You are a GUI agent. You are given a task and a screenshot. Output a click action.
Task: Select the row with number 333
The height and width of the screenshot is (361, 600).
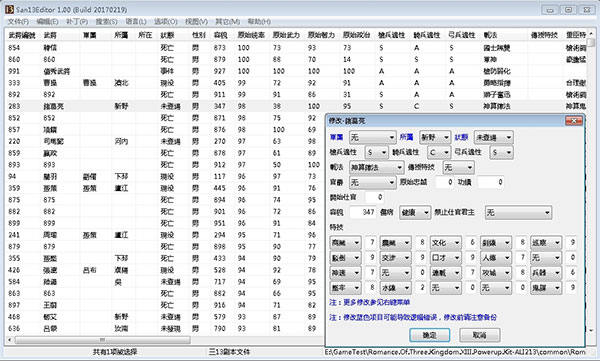click(296, 83)
